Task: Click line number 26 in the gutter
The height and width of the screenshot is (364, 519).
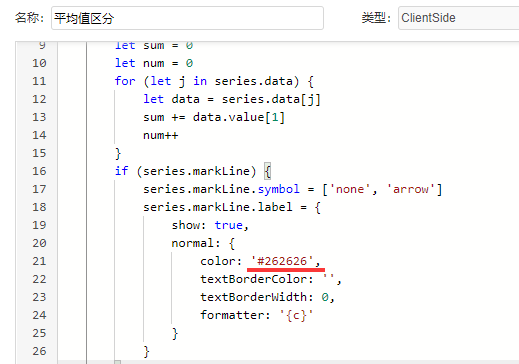Action: click(39, 351)
